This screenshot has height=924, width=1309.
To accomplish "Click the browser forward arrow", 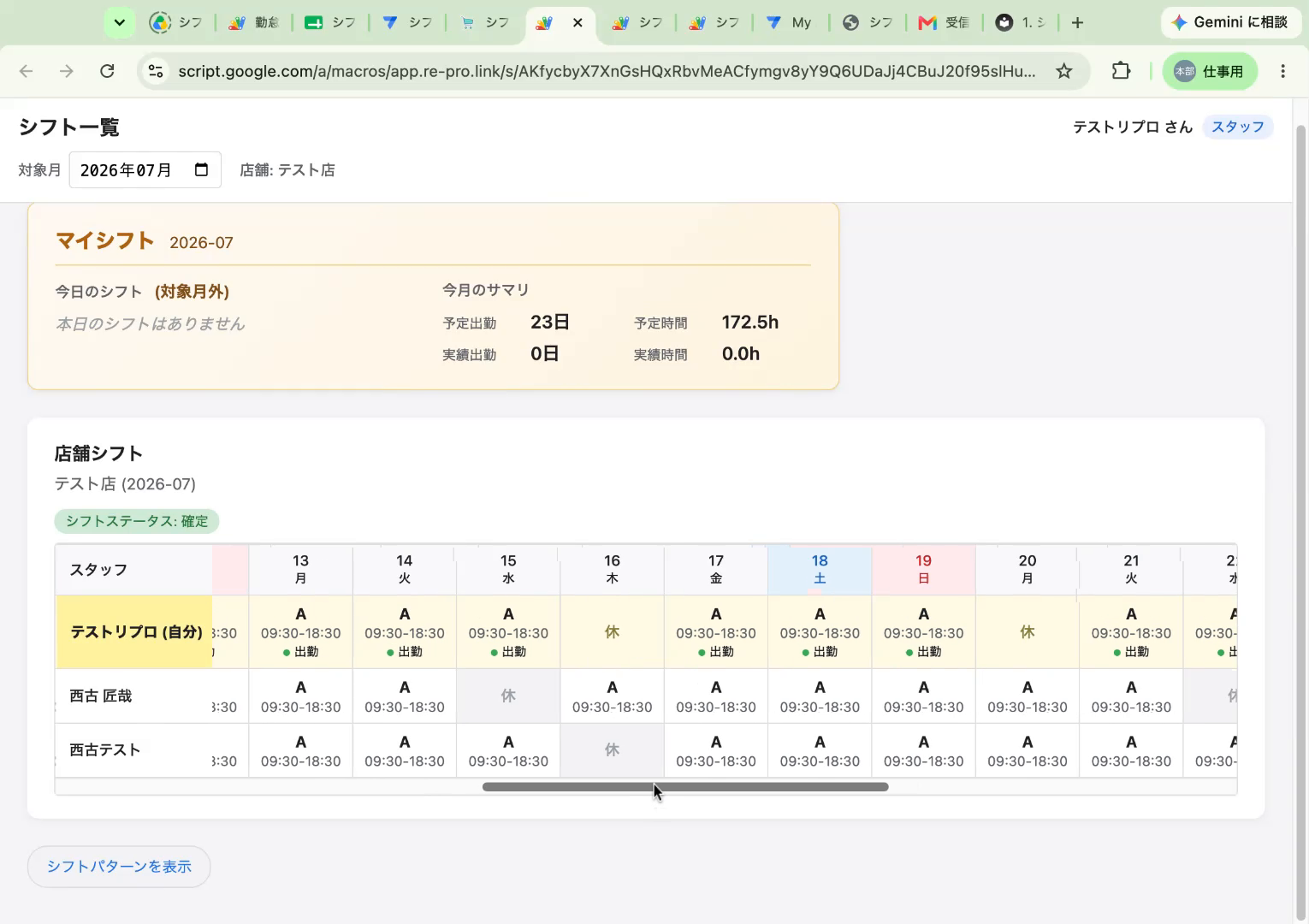I will point(67,71).
